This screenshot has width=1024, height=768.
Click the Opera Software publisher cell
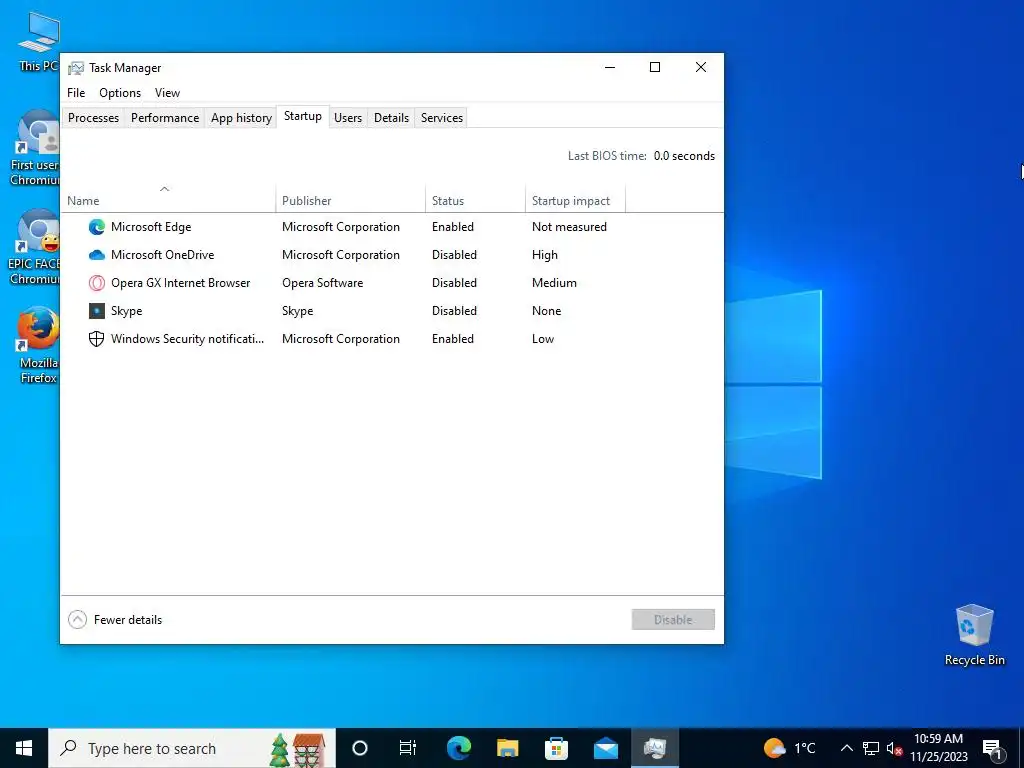(x=323, y=283)
